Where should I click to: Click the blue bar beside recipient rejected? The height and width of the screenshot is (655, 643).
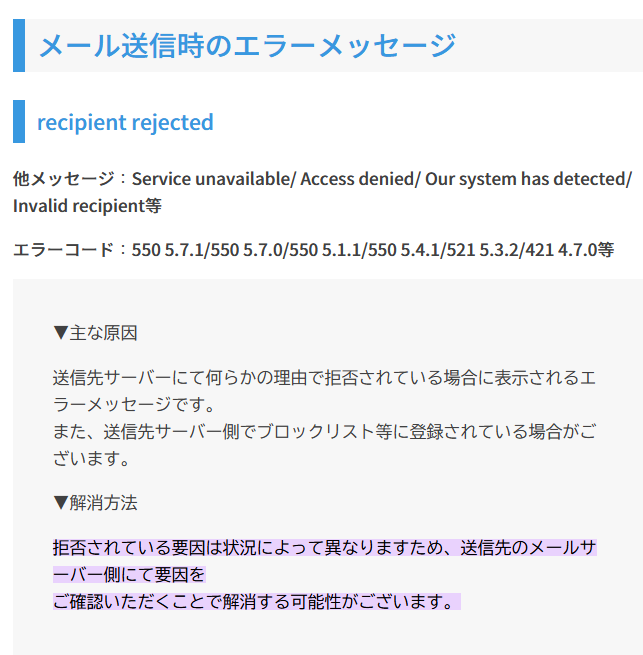coord(18,122)
